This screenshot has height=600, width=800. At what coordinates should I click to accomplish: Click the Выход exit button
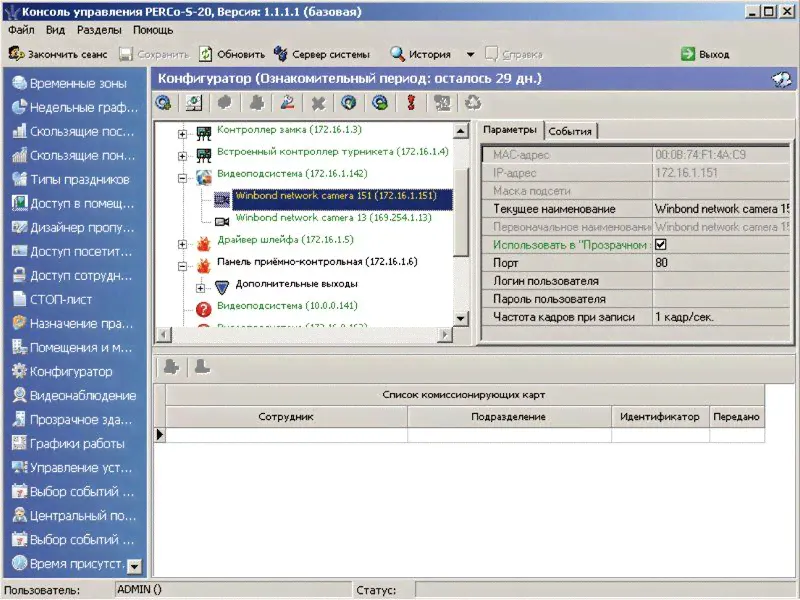click(x=705, y=54)
